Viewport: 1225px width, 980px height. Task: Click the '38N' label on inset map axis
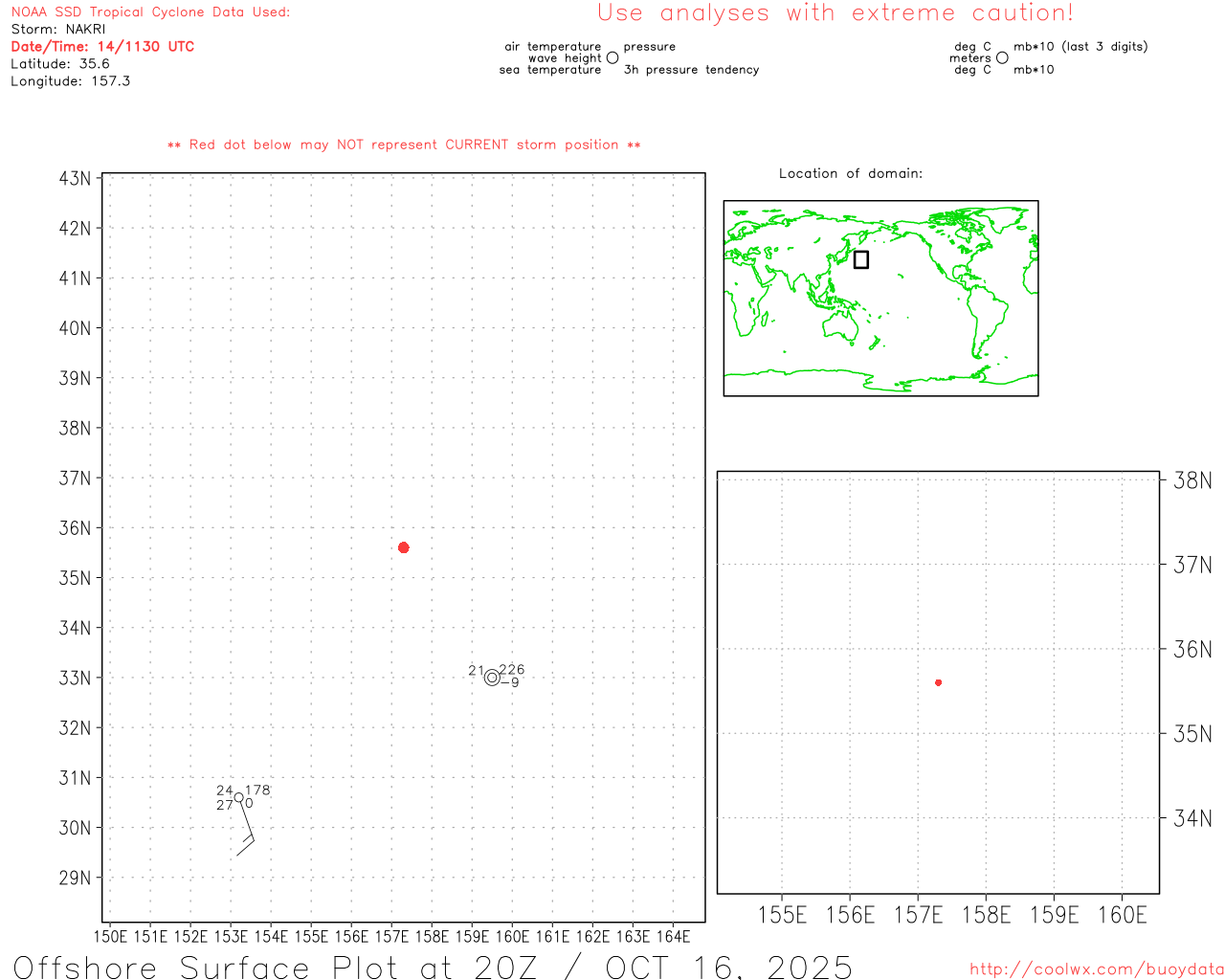coord(1192,480)
